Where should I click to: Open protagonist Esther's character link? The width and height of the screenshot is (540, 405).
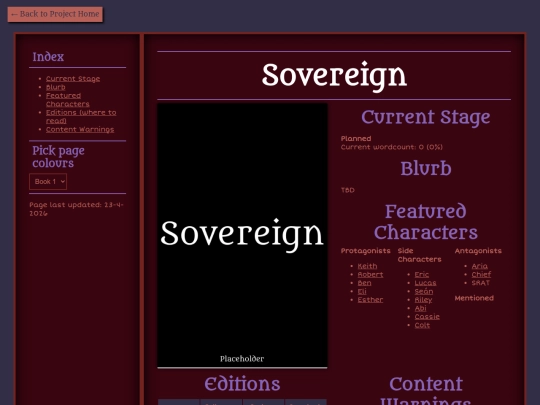pos(370,300)
